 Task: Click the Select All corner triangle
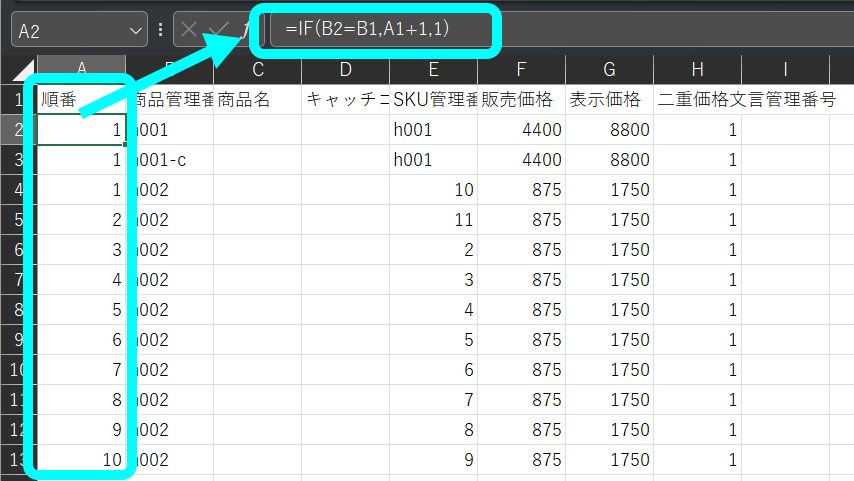[x=23, y=69]
